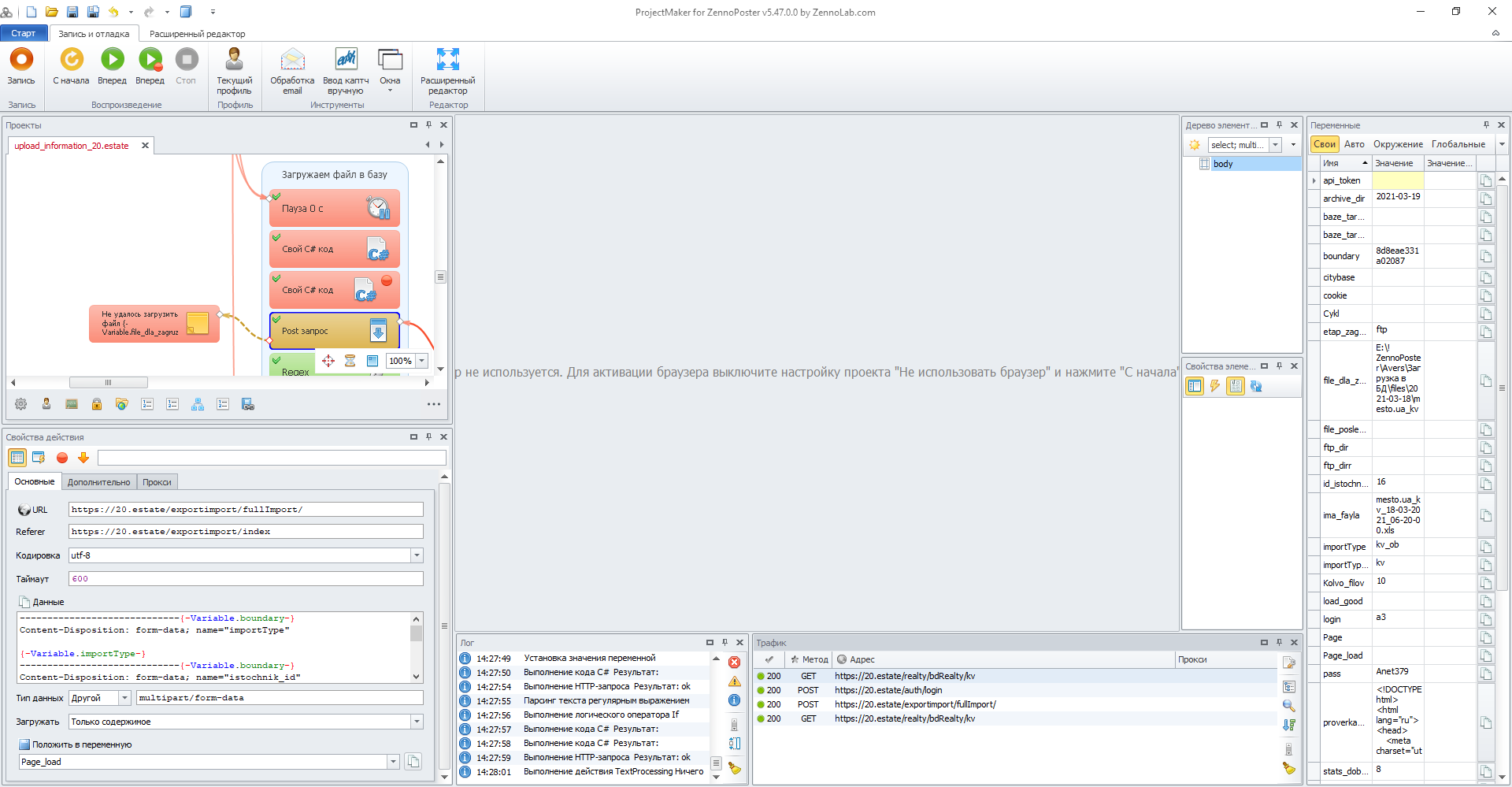The height and width of the screenshot is (787, 1512).
Task: Select the POST exportimport/fullImport traffic row
Action: (1016, 704)
